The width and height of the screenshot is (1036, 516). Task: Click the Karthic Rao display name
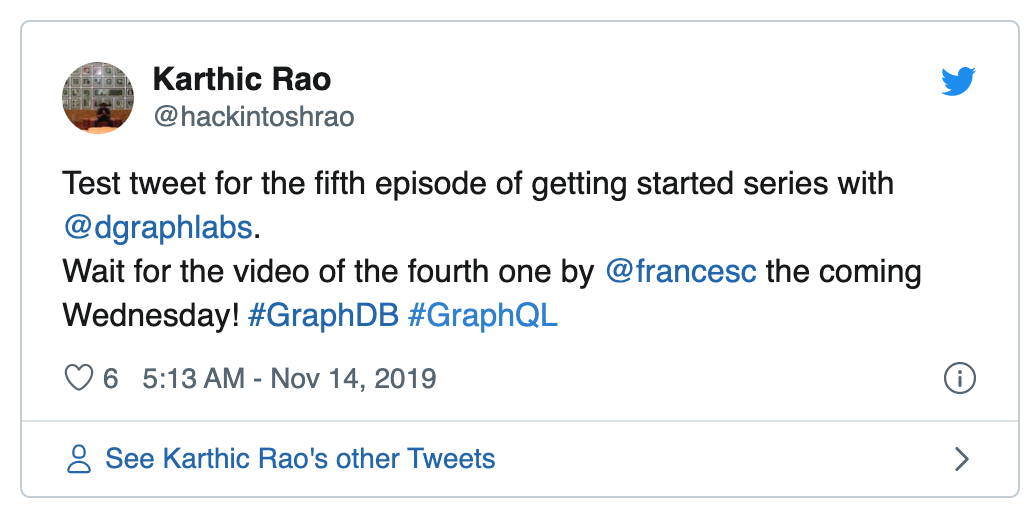tap(241, 79)
